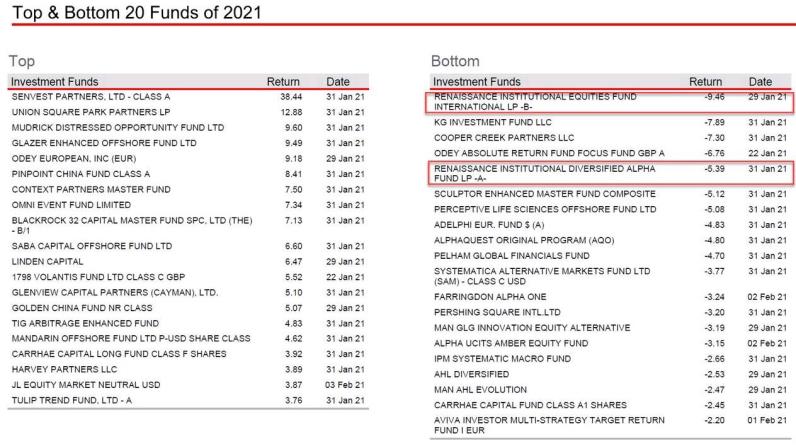Select 'MANDARIN OFFSHORE FUND LTD P-USD SHARE CLASS'
The image size is (796, 446).
(131, 338)
